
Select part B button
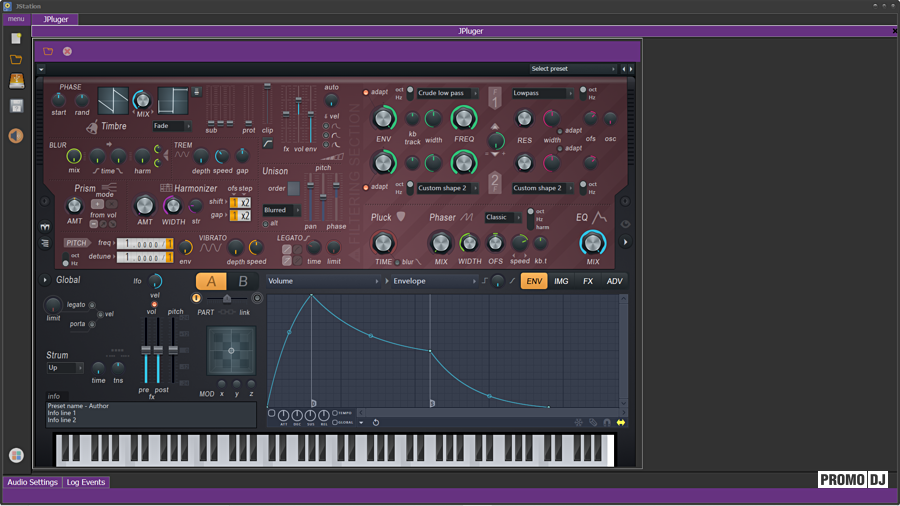point(243,281)
